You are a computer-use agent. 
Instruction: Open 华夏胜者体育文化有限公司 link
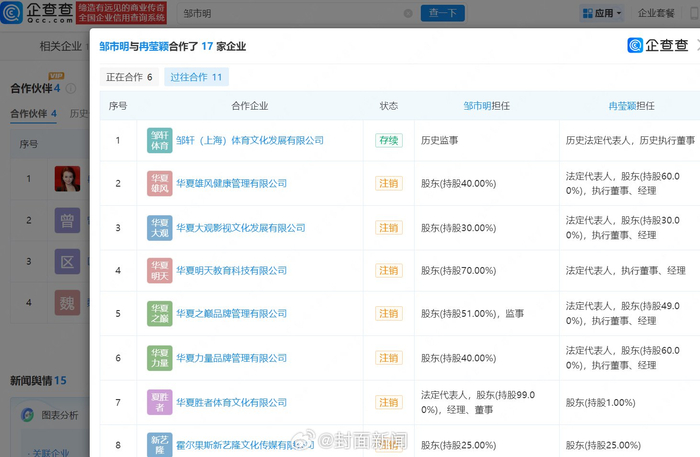point(231,403)
